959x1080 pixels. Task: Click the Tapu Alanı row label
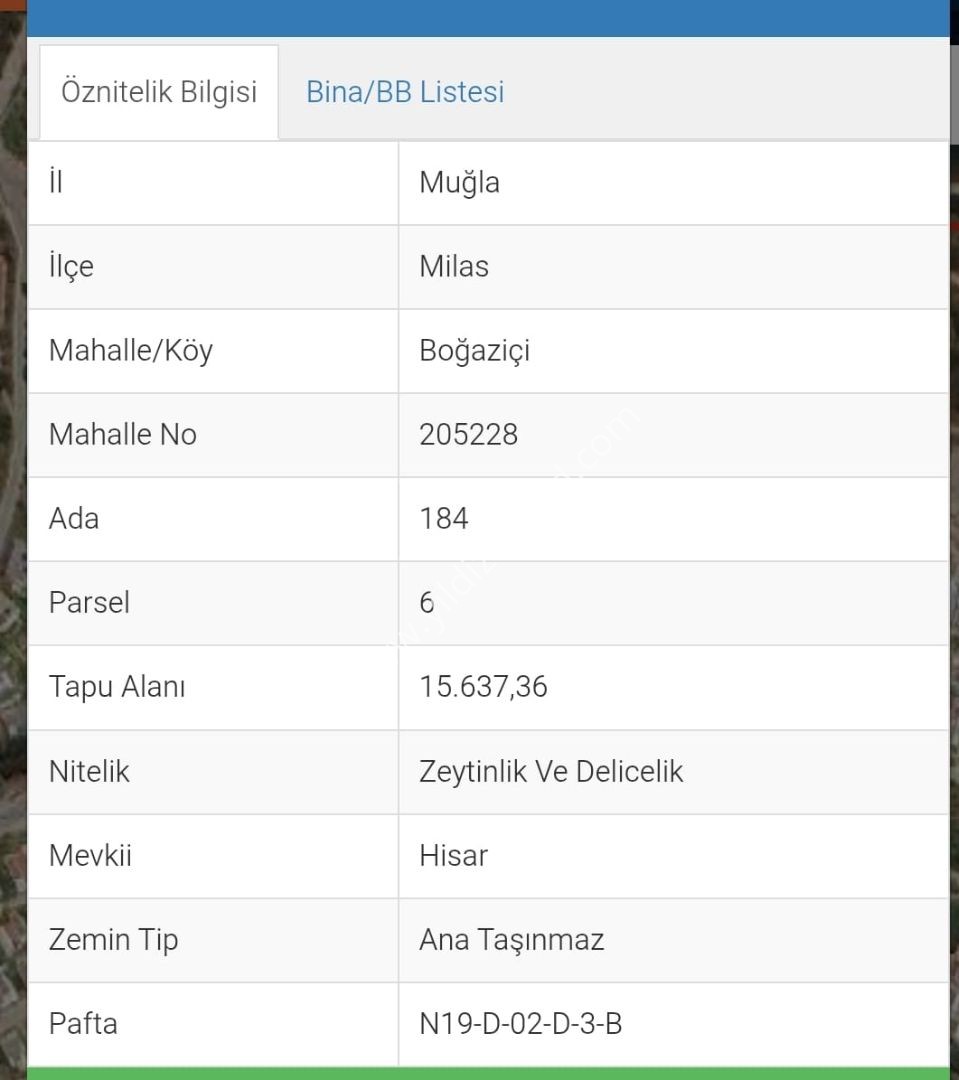pyautogui.click(x=117, y=687)
